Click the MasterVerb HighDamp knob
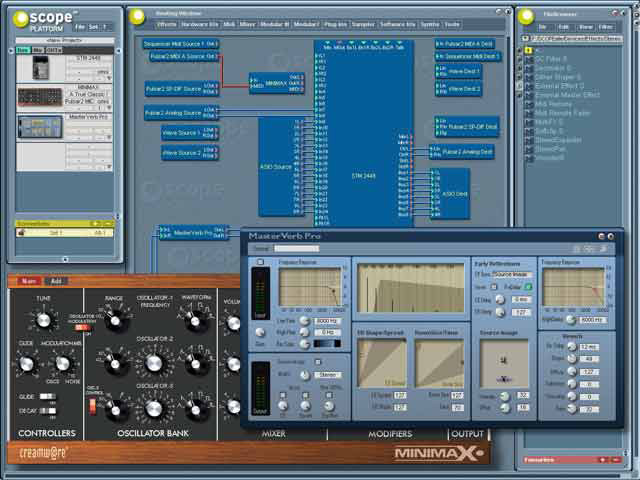This screenshot has height=480, width=640. [571, 320]
